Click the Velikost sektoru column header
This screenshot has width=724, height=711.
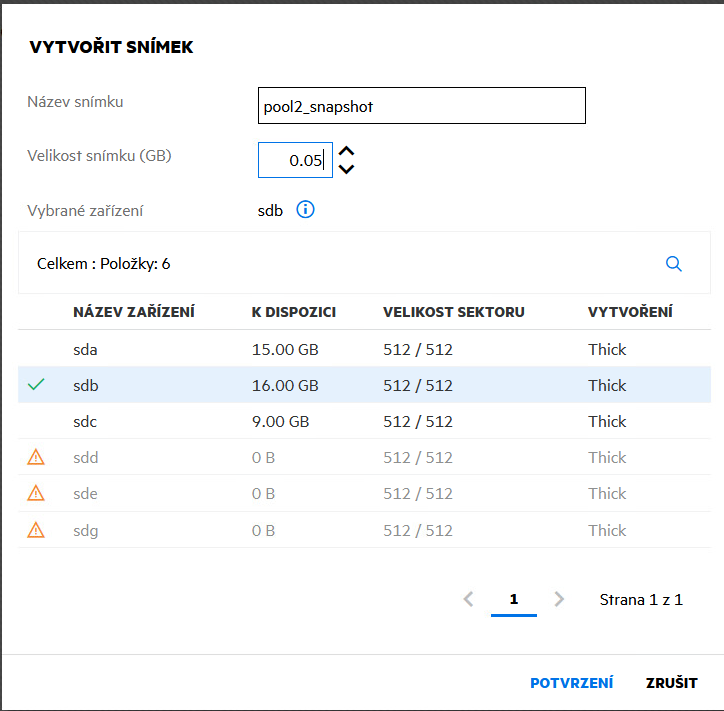pos(453,312)
